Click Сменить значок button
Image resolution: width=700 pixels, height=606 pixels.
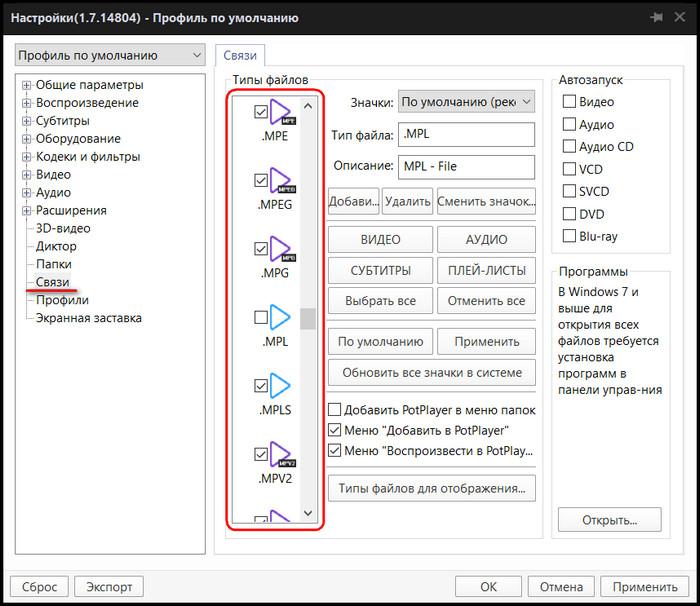tap(486, 201)
